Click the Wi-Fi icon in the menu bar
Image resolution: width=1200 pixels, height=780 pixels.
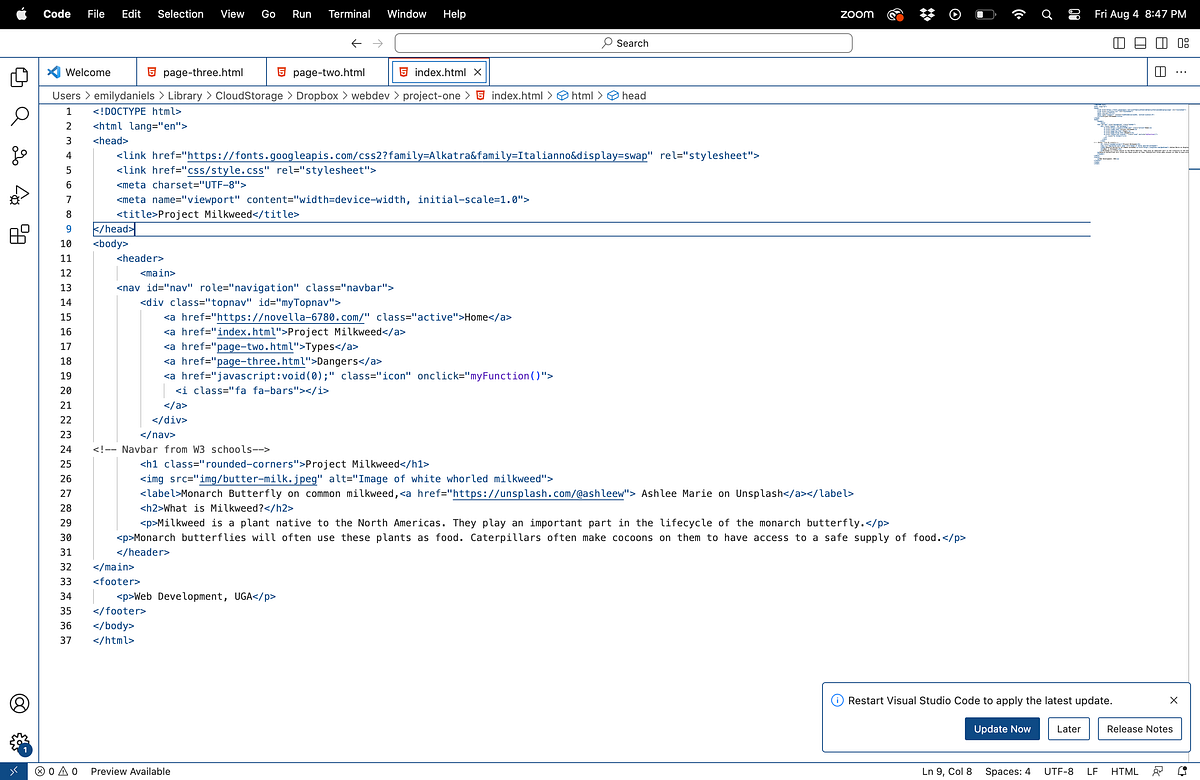tap(1018, 14)
